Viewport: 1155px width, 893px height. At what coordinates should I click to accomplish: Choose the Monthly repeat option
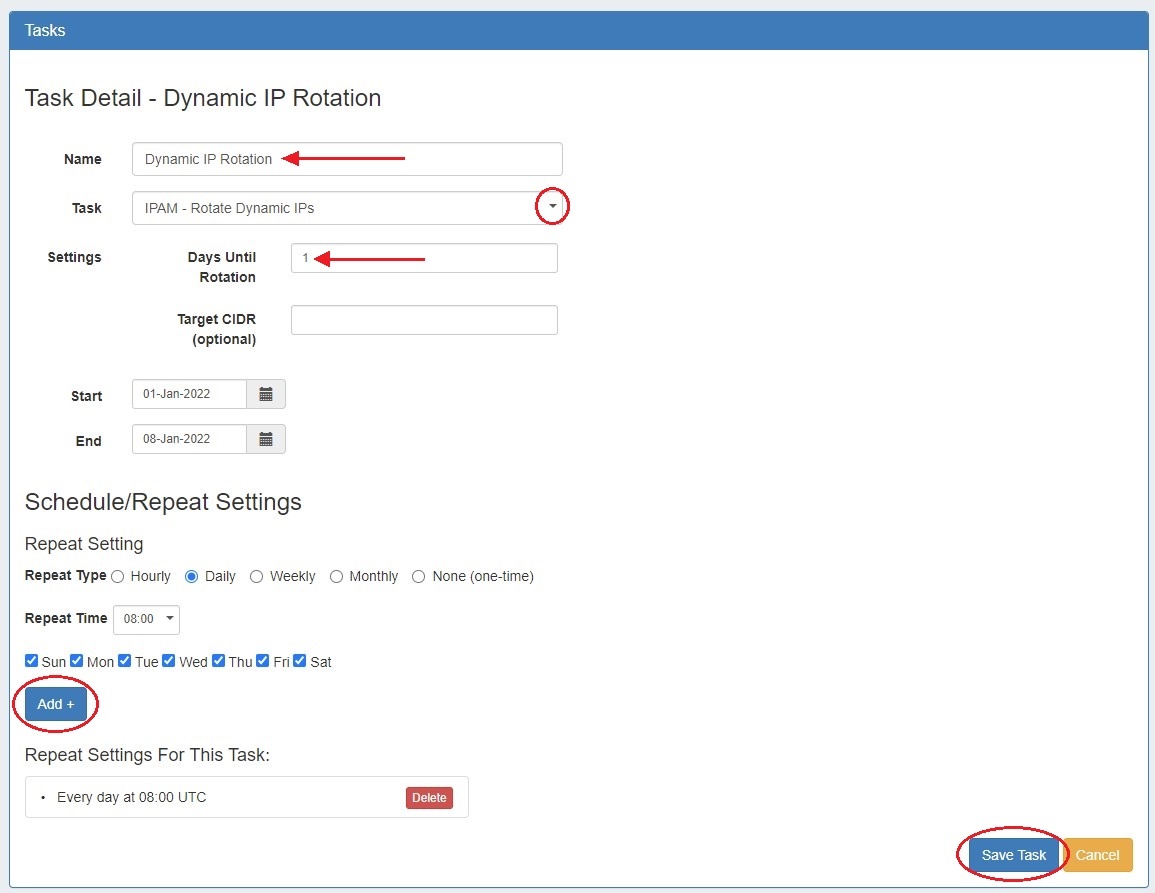(x=337, y=577)
